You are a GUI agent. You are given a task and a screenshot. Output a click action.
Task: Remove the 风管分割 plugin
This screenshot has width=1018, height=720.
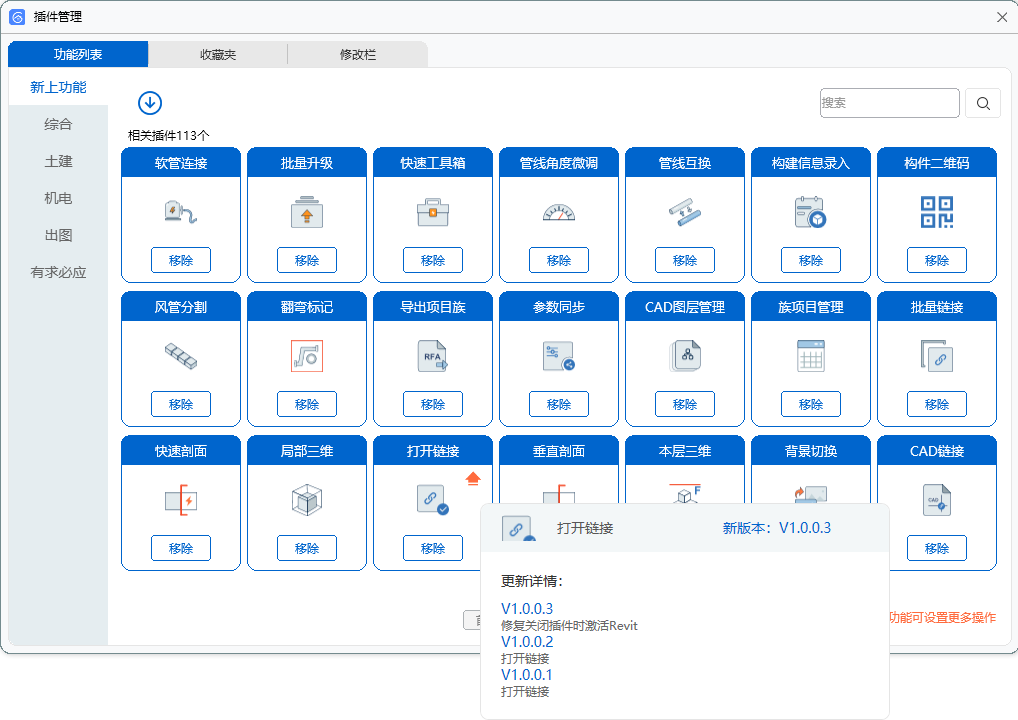point(181,404)
